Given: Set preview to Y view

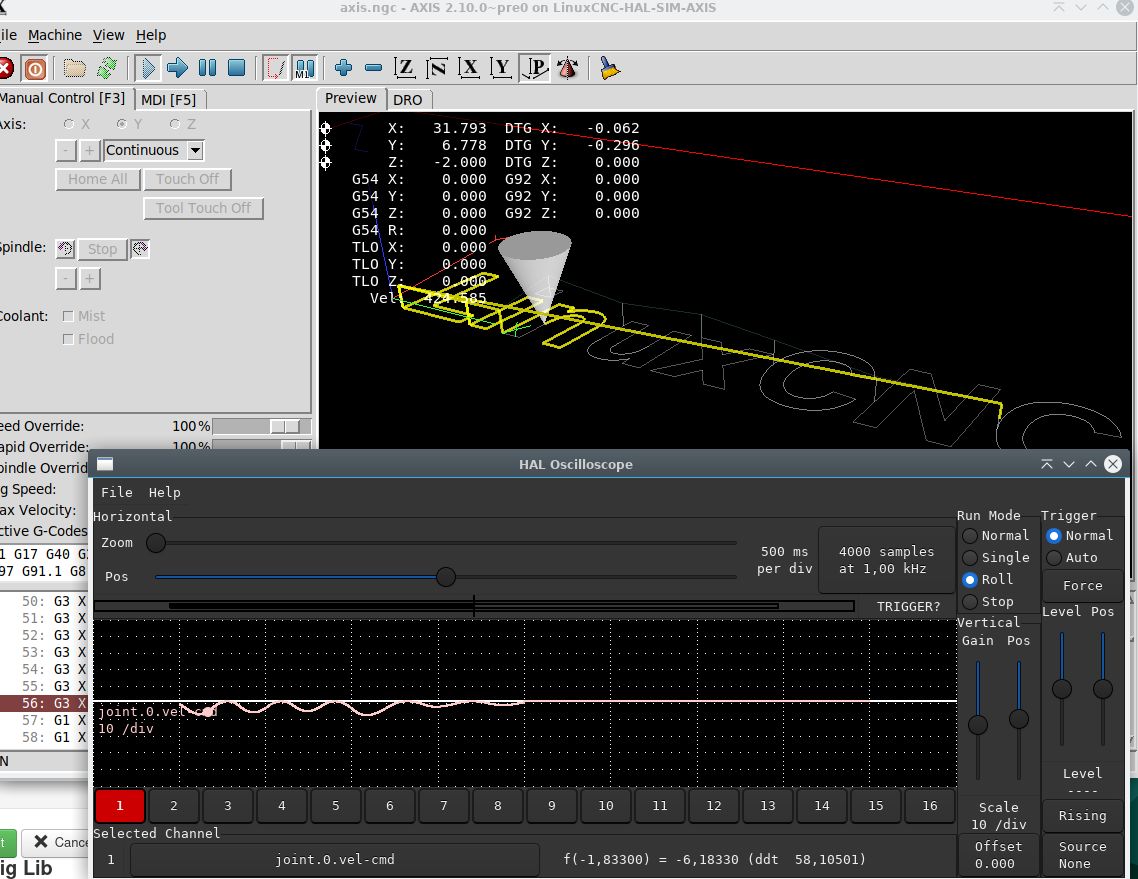Looking at the screenshot, I should [x=501, y=68].
